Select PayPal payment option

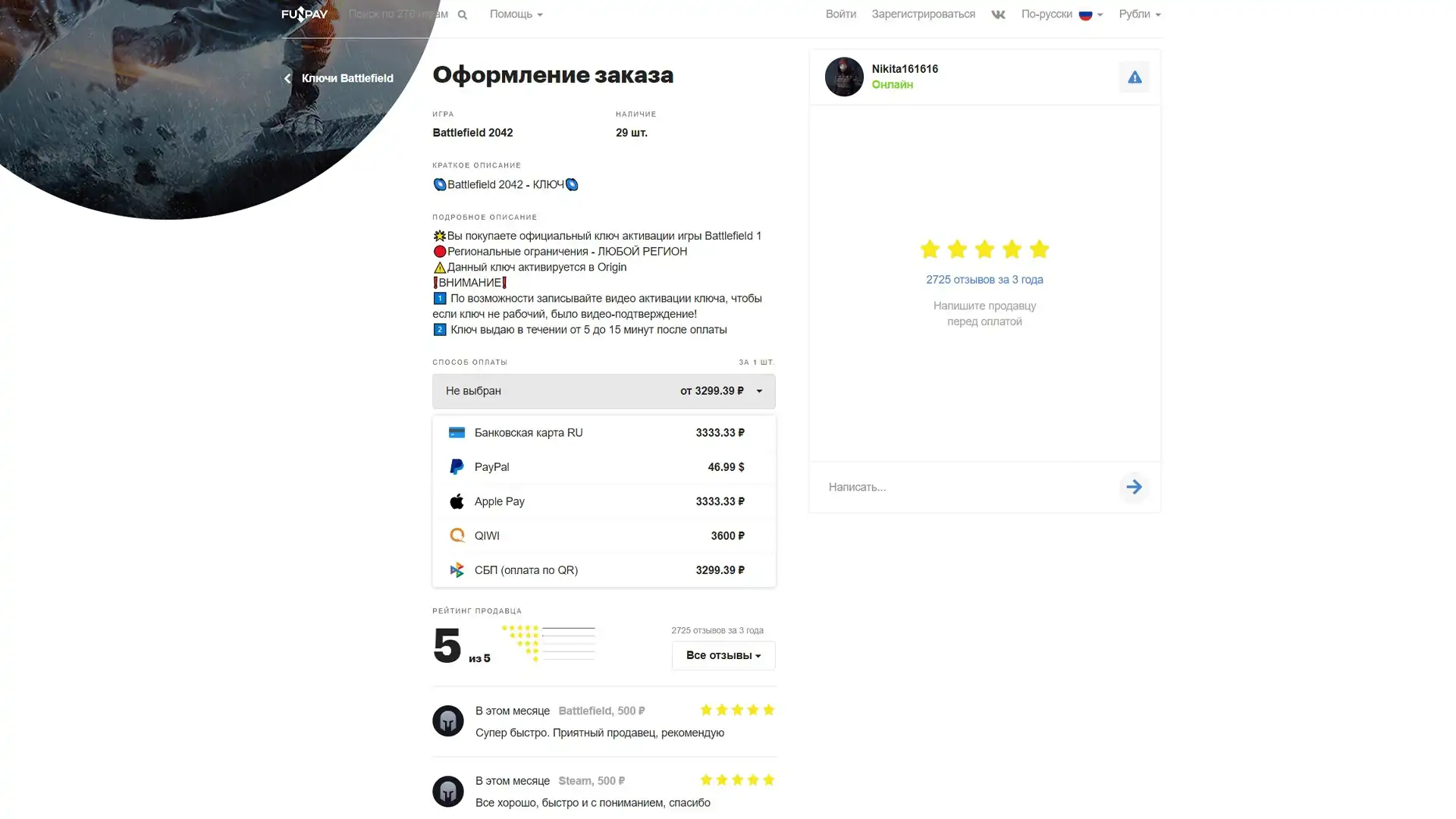tap(604, 467)
